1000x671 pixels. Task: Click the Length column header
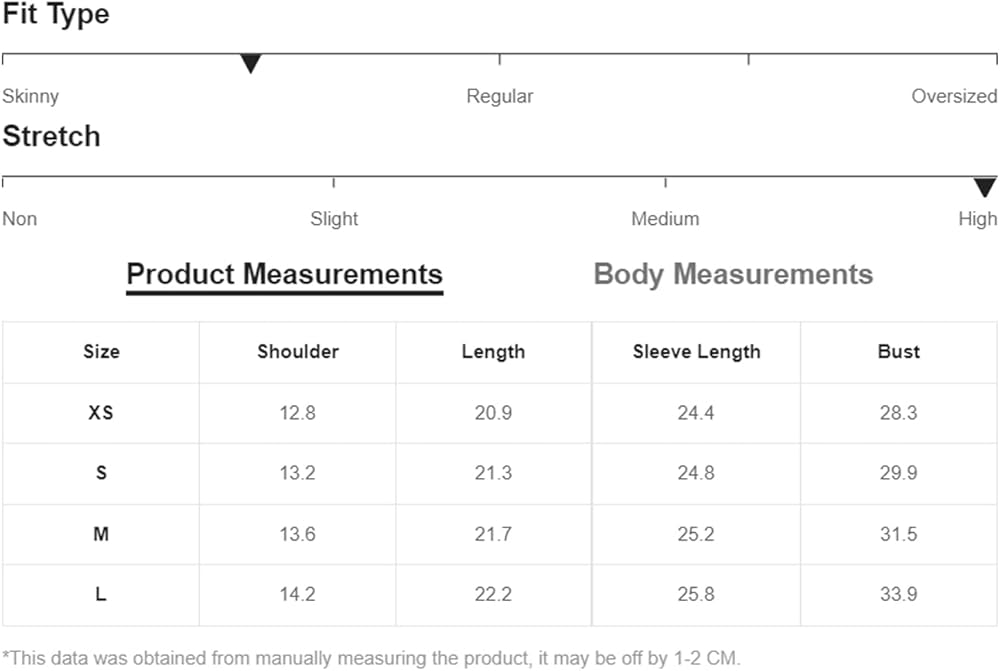click(493, 351)
